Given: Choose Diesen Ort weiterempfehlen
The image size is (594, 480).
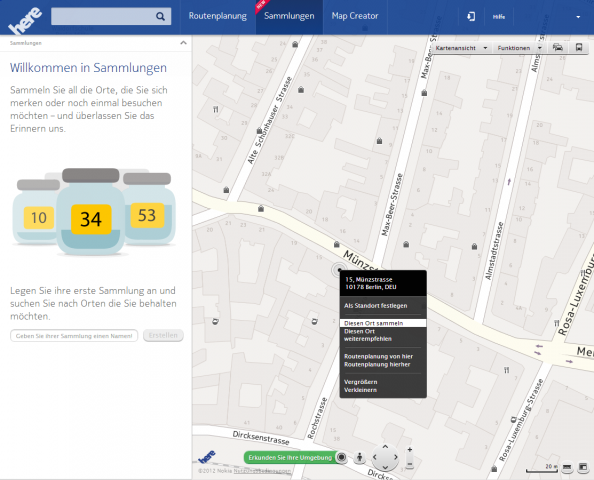Looking at the screenshot, I should tap(367, 335).
